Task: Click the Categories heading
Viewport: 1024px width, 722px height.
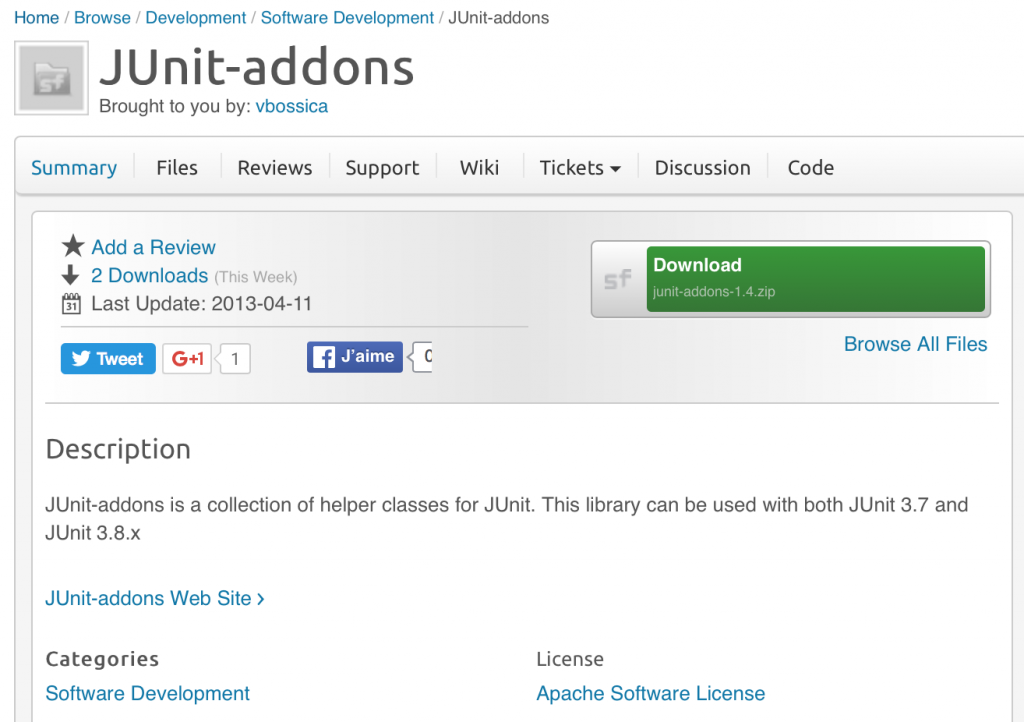Action: pyautogui.click(x=103, y=659)
